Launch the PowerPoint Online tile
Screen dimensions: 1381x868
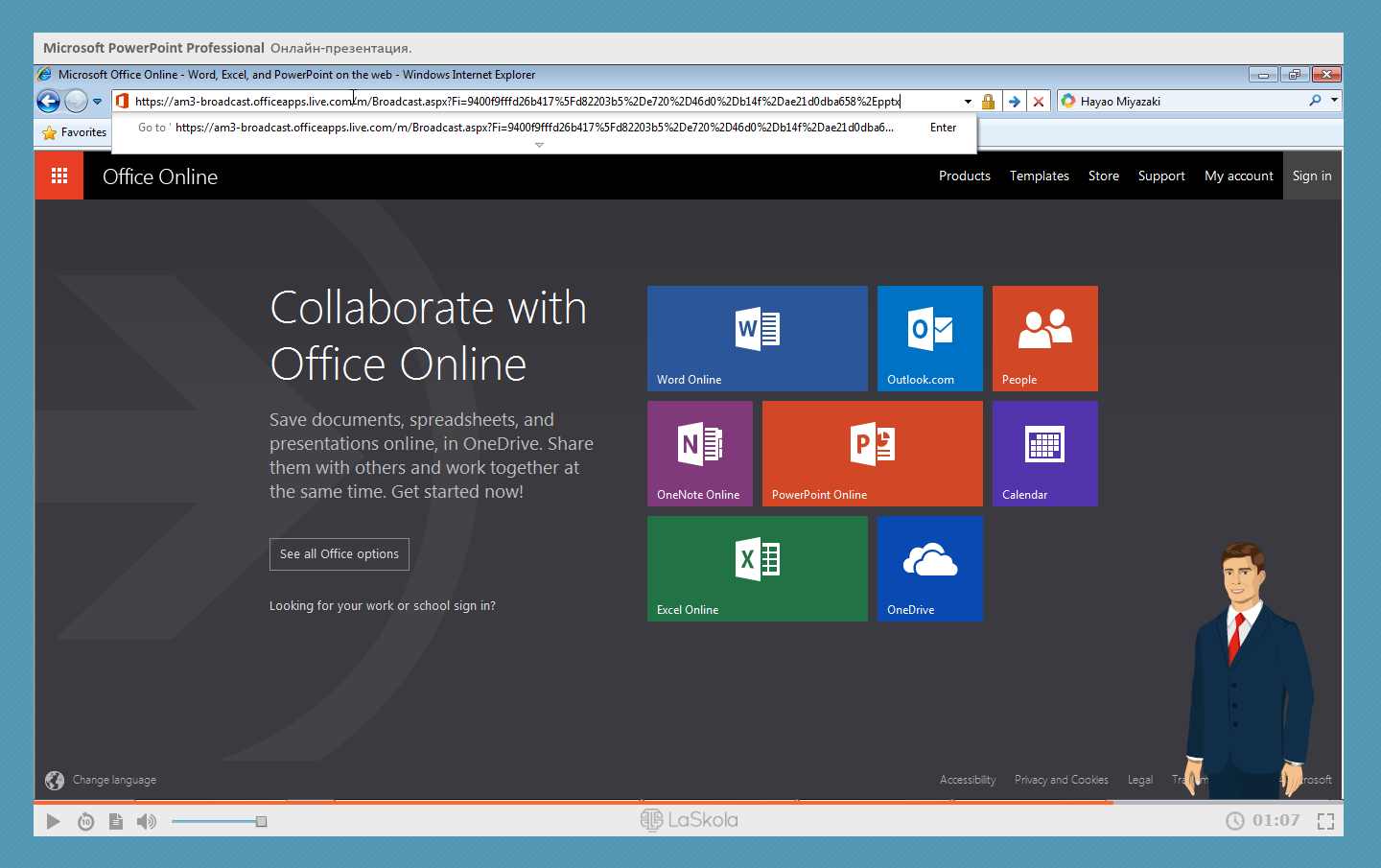[x=872, y=453]
